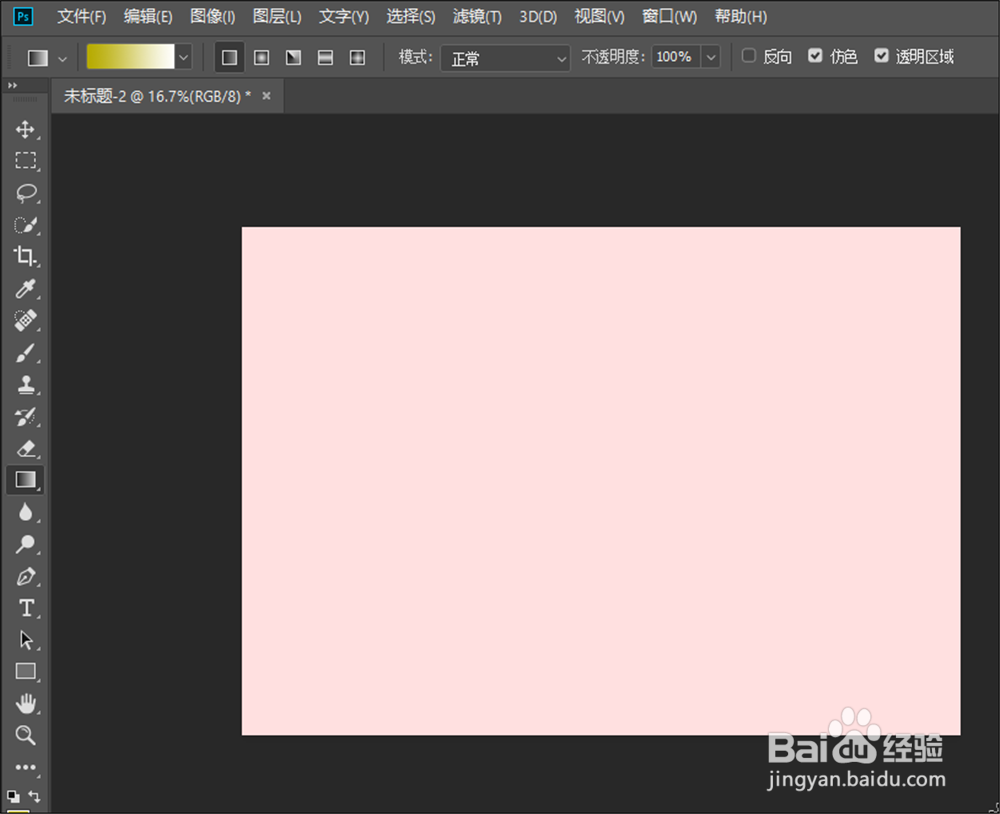Select the Rectangle shape tool

(26, 671)
